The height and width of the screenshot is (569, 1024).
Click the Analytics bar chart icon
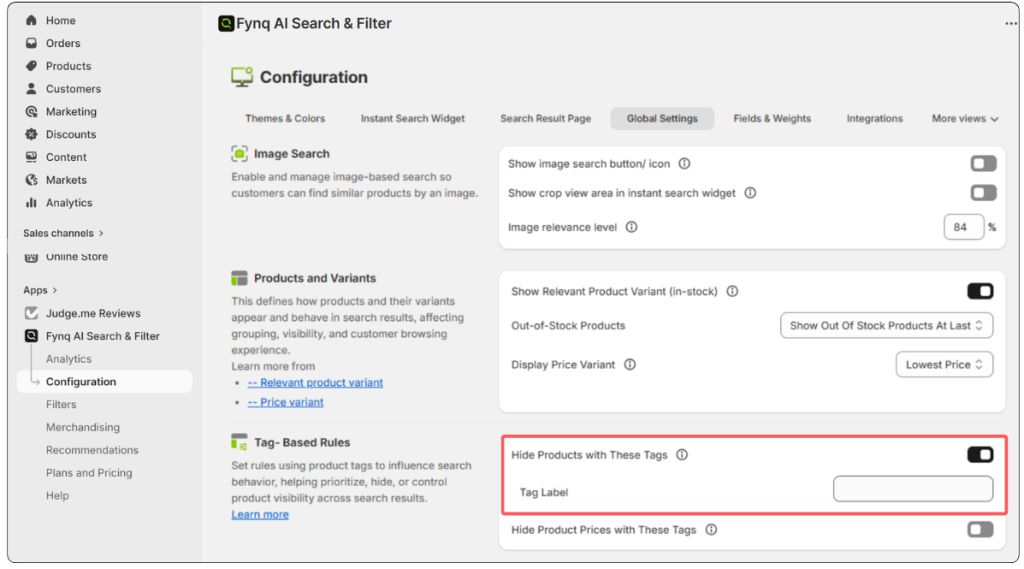31,203
